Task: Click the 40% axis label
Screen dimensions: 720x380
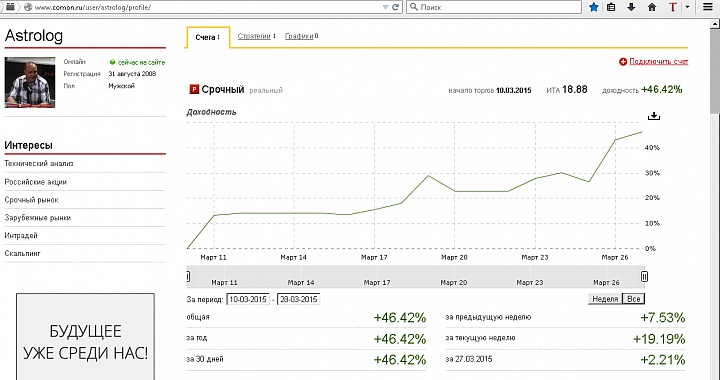Action: pyautogui.click(x=652, y=148)
